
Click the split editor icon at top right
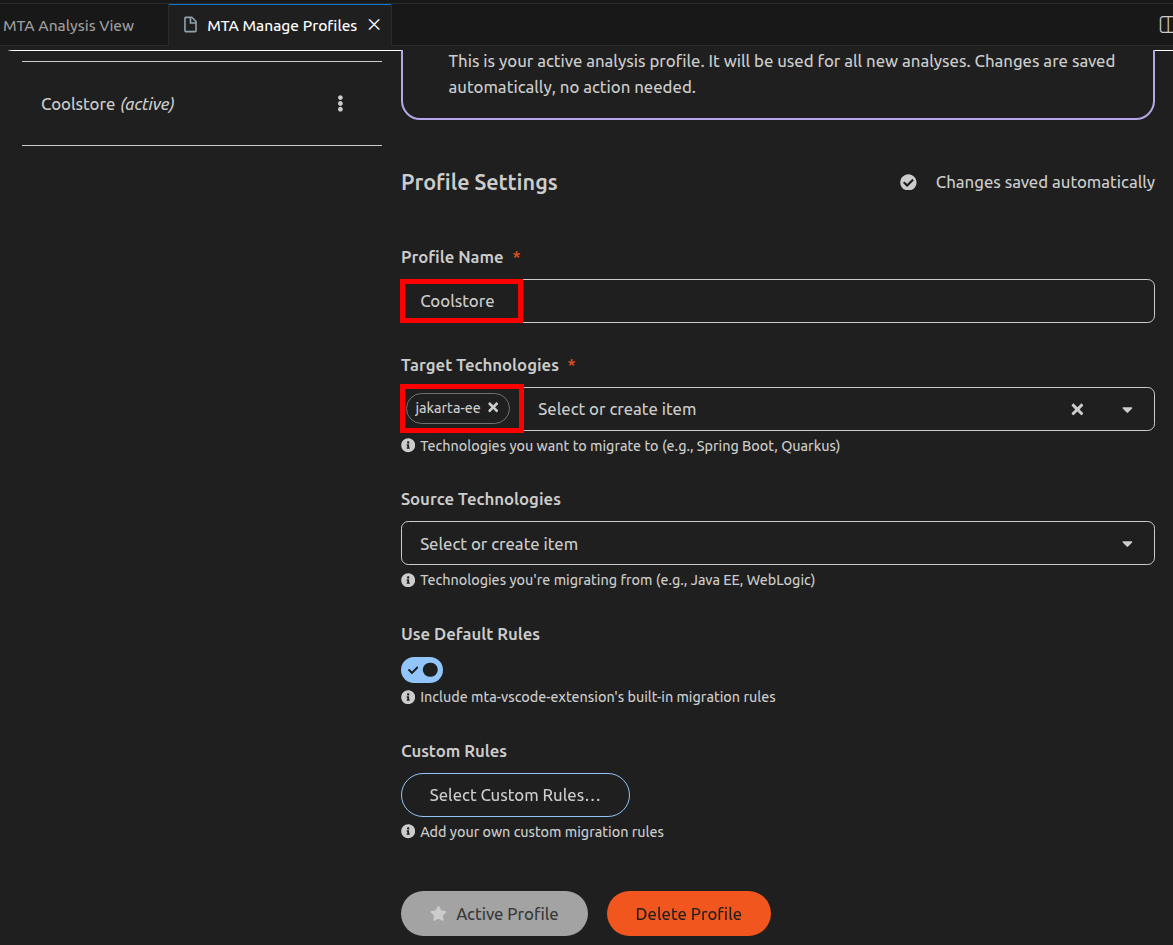(1166, 25)
